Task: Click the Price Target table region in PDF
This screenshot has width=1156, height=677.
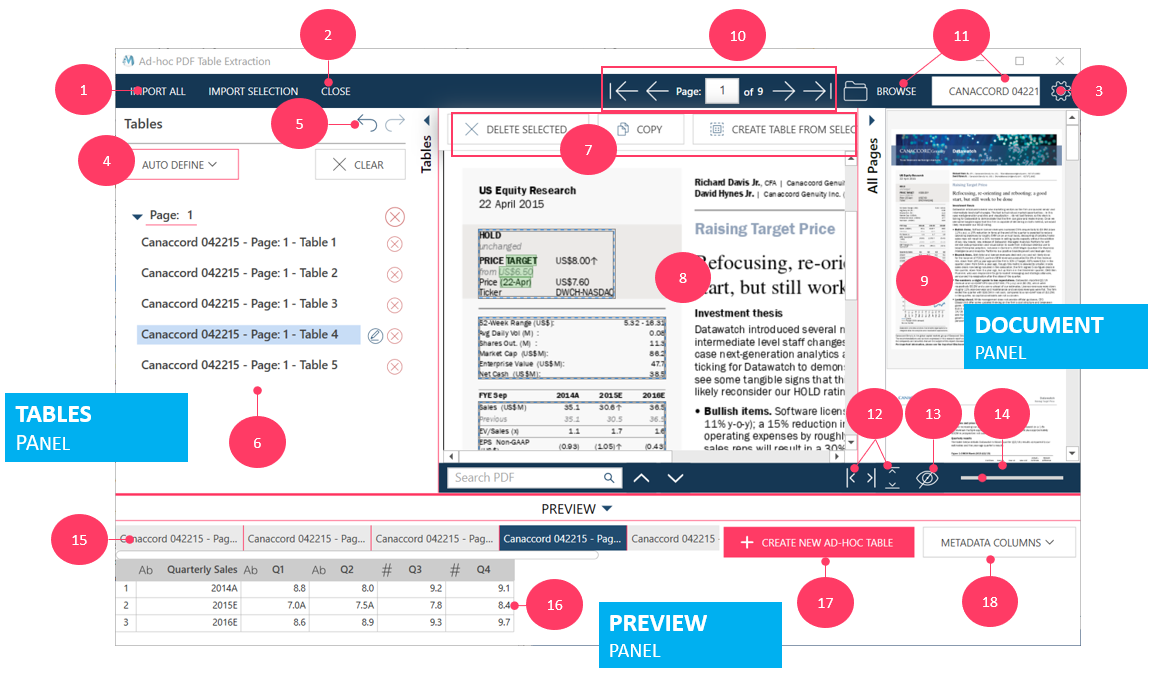Action: 546,263
